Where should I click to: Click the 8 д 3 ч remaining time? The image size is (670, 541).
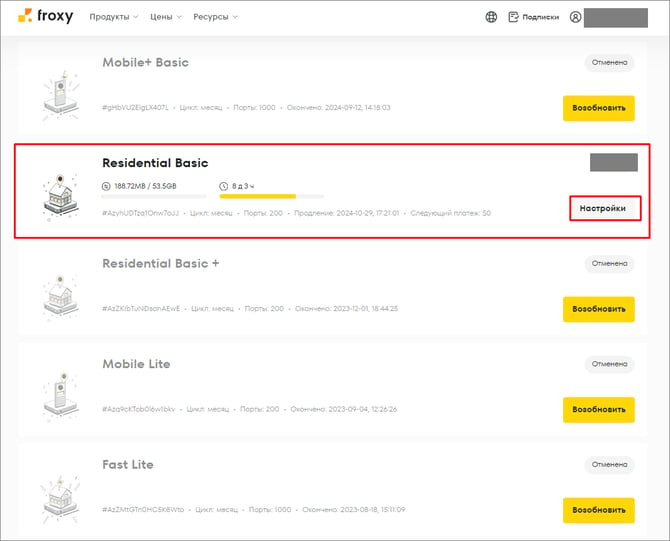click(243, 186)
